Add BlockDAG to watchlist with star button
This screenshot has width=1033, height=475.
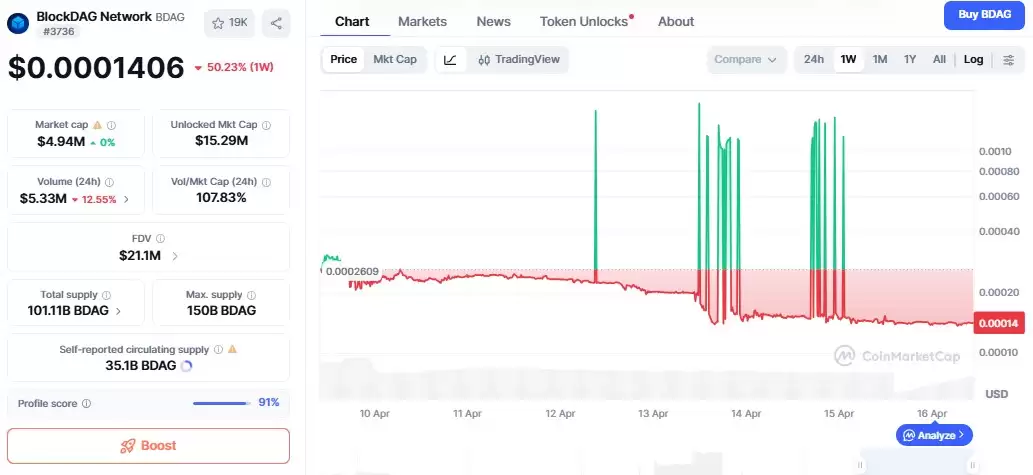point(229,24)
